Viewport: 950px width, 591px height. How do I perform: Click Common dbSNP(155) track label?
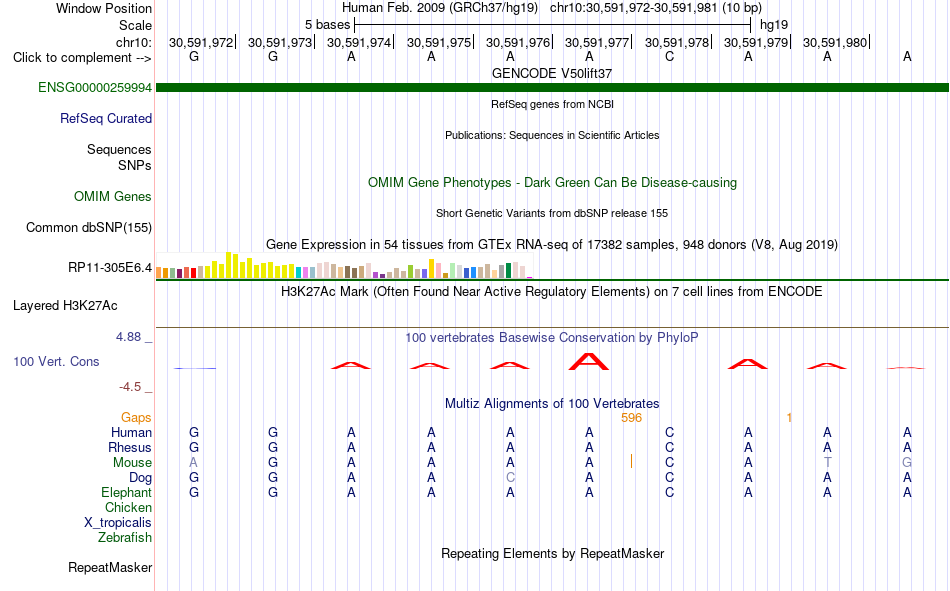pos(88,227)
